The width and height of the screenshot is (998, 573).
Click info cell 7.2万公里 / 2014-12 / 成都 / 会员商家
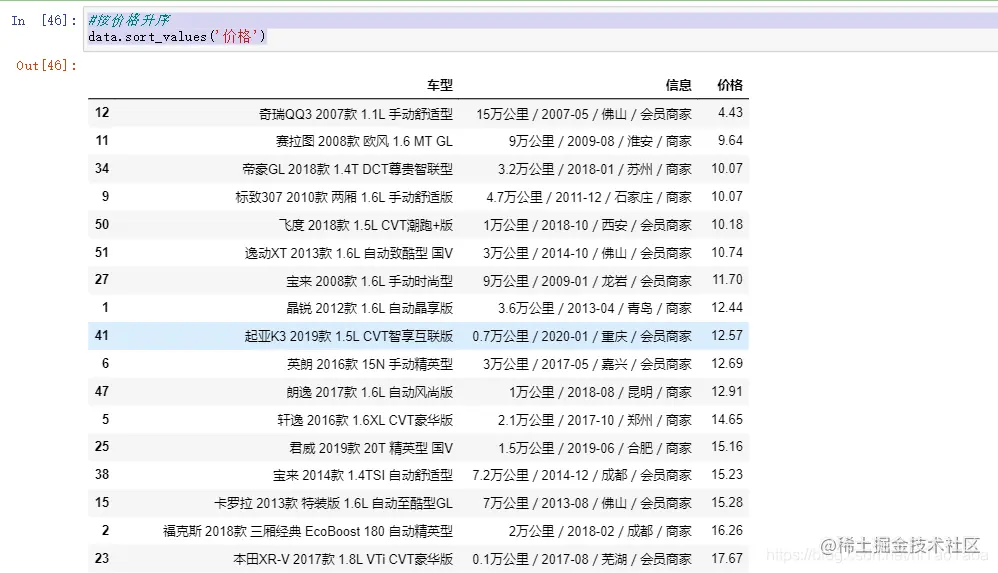(x=582, y=476)
